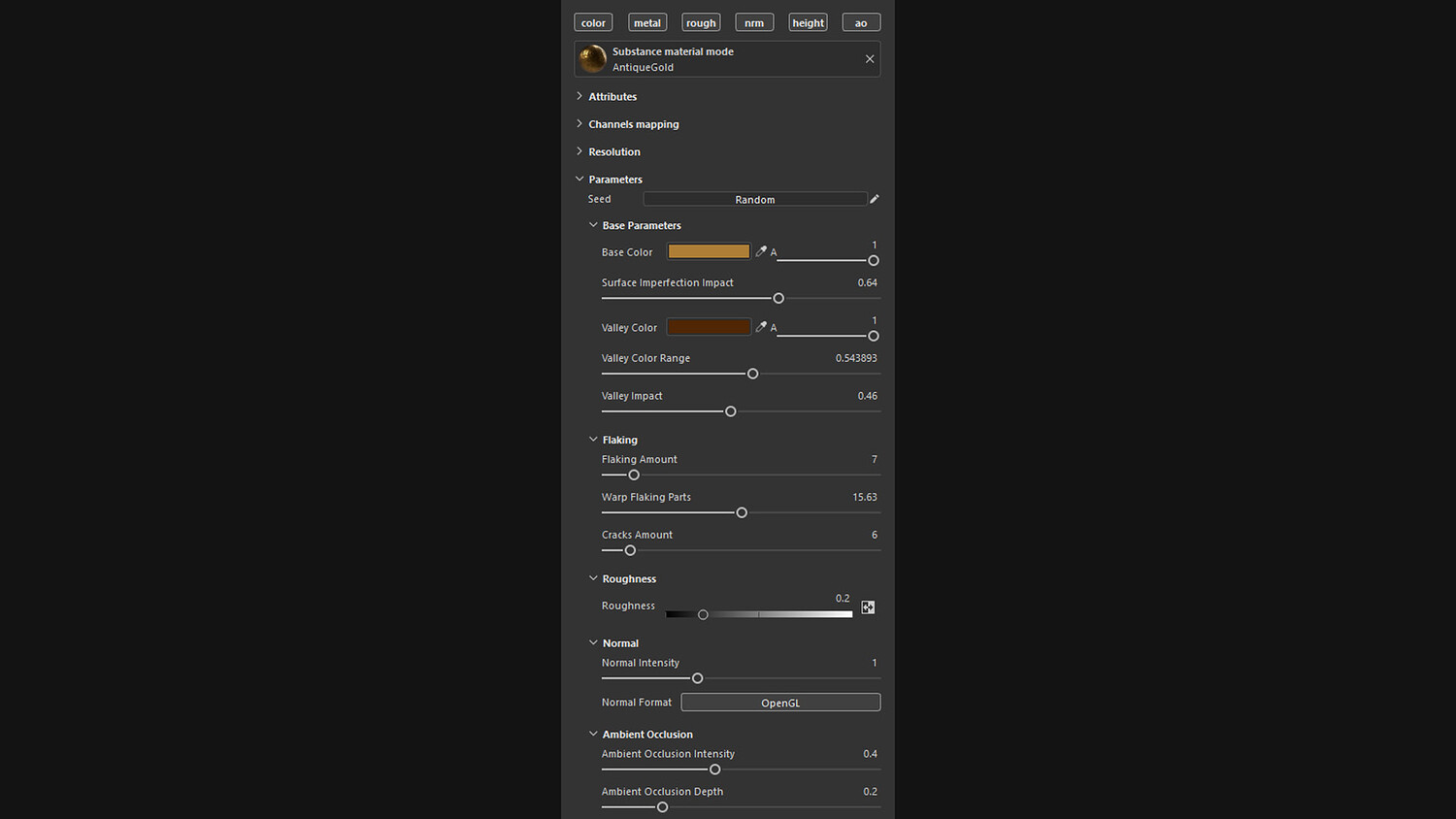This screenshot has height=819, width=1456.
Task: Close the AntiqueGold substance material
Action: [870, 59]
